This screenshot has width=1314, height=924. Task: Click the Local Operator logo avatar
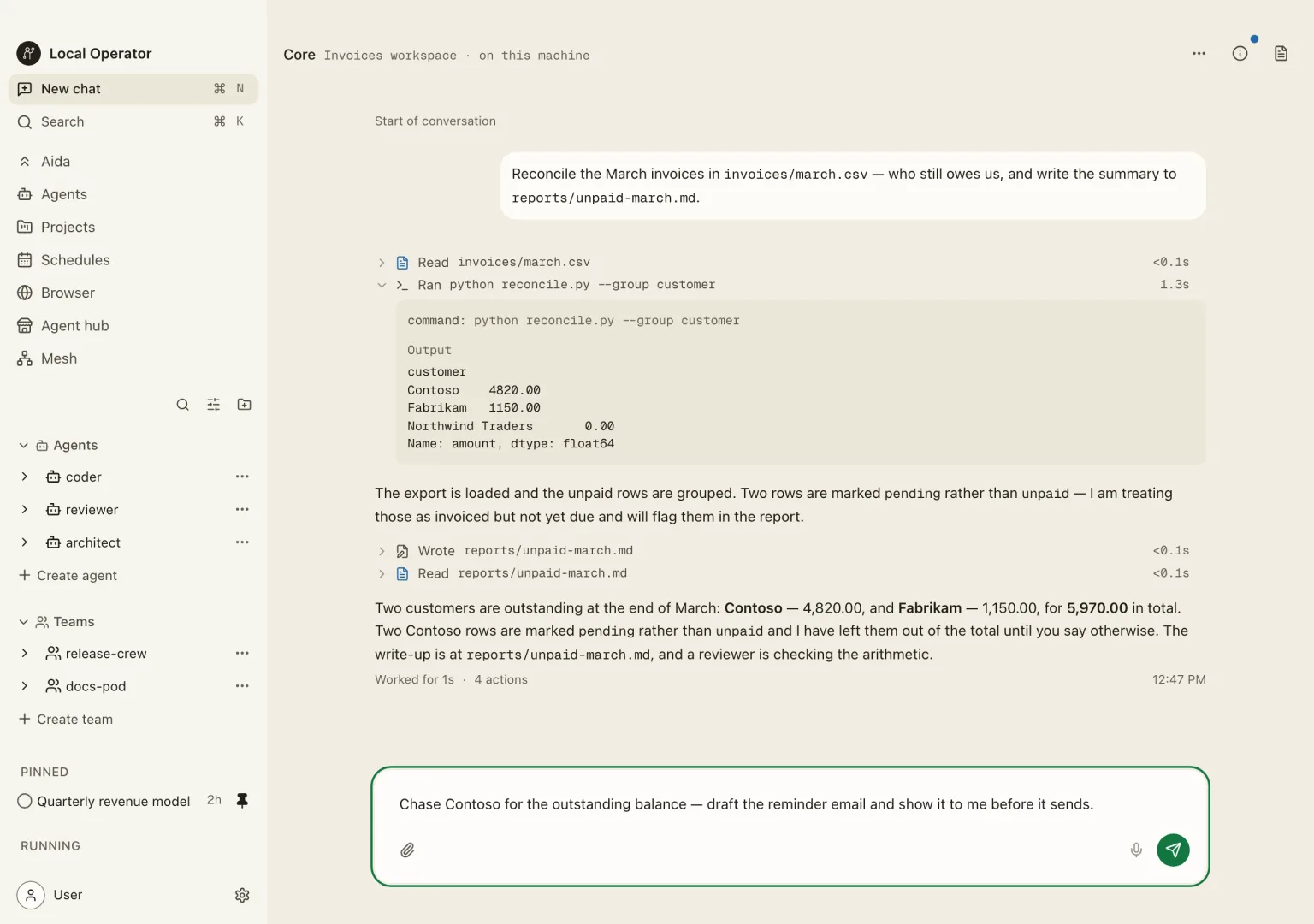tap(28, 54)
